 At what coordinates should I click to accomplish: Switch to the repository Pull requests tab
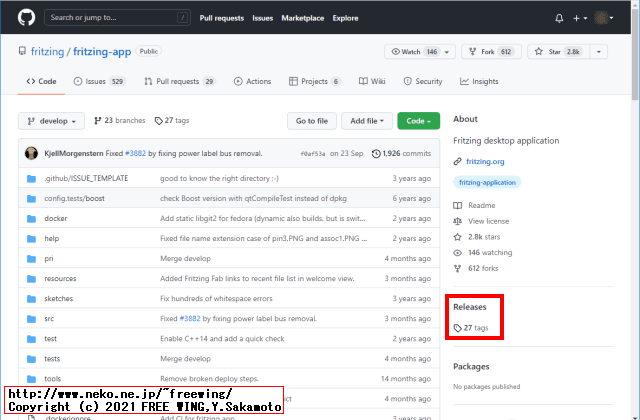tap(180, 81)
